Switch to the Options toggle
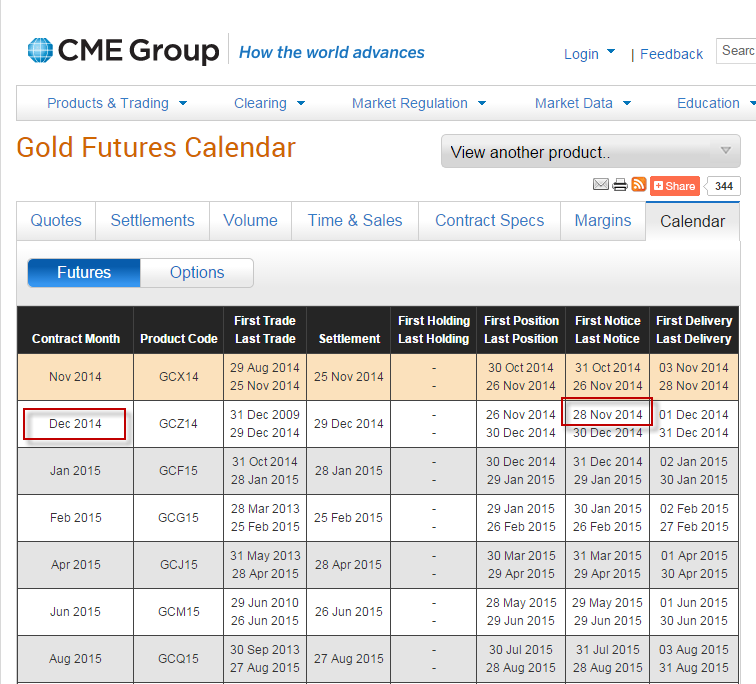The image size is (756, 684). 197,273
